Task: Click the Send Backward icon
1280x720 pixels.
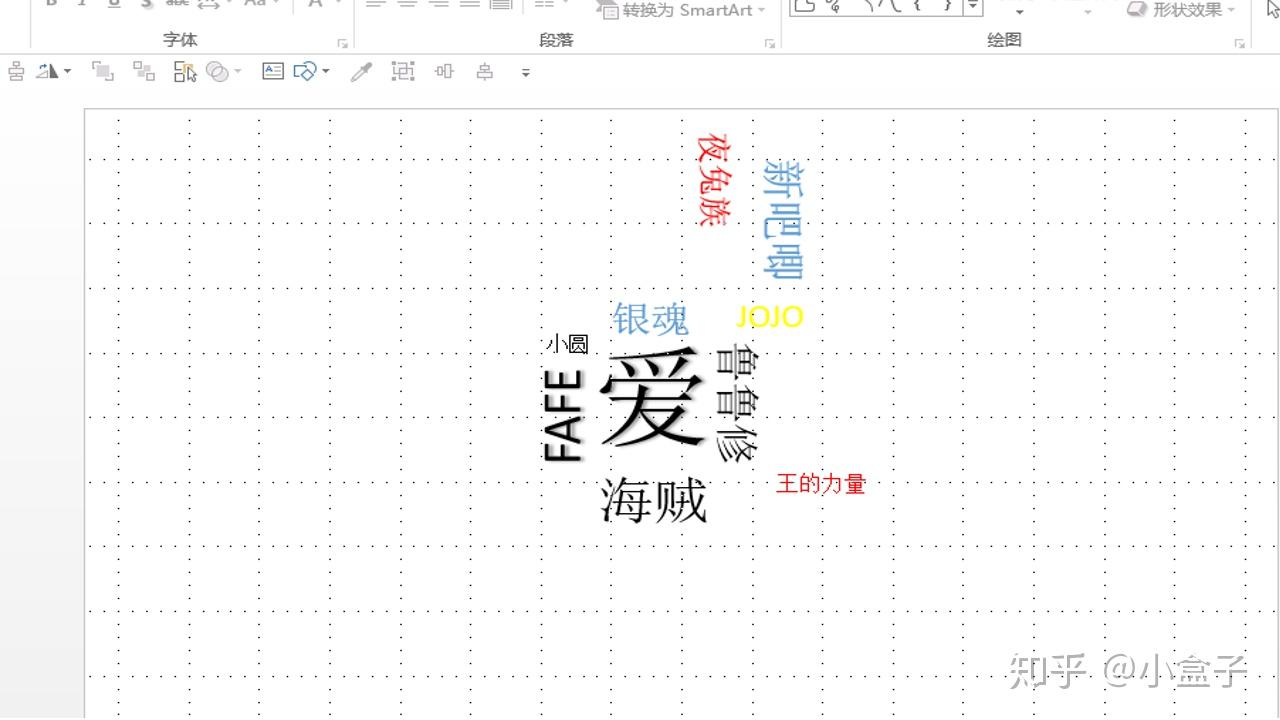Action: [x=144, y=72]
